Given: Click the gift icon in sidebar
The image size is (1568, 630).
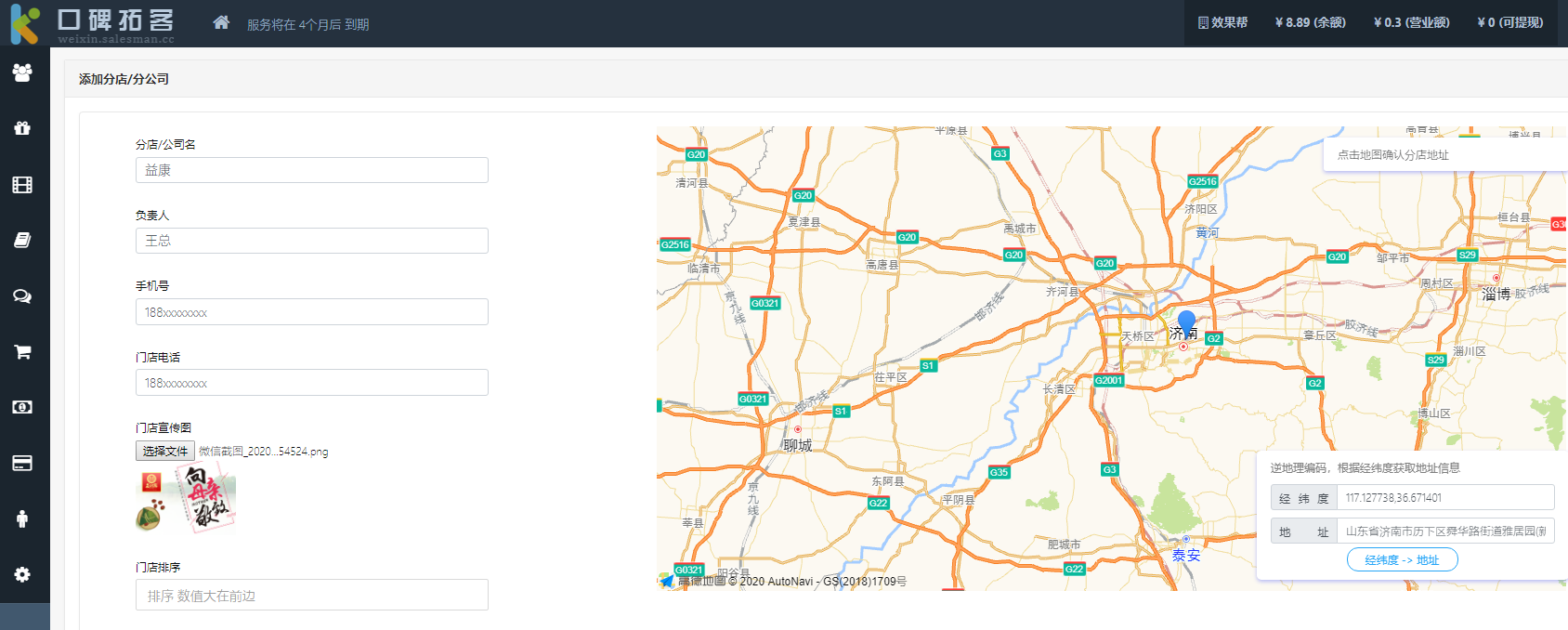Looking at the screenshot, I should (x=22, y=128).
